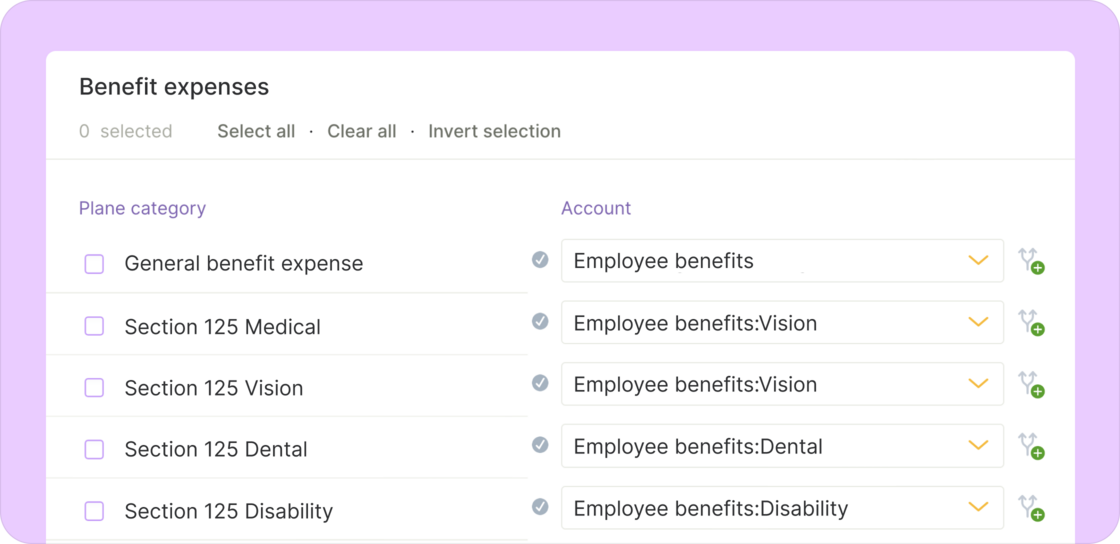Click the General benefit expense label
This screenshot has width=1120, height=544.
pos(244,263)
